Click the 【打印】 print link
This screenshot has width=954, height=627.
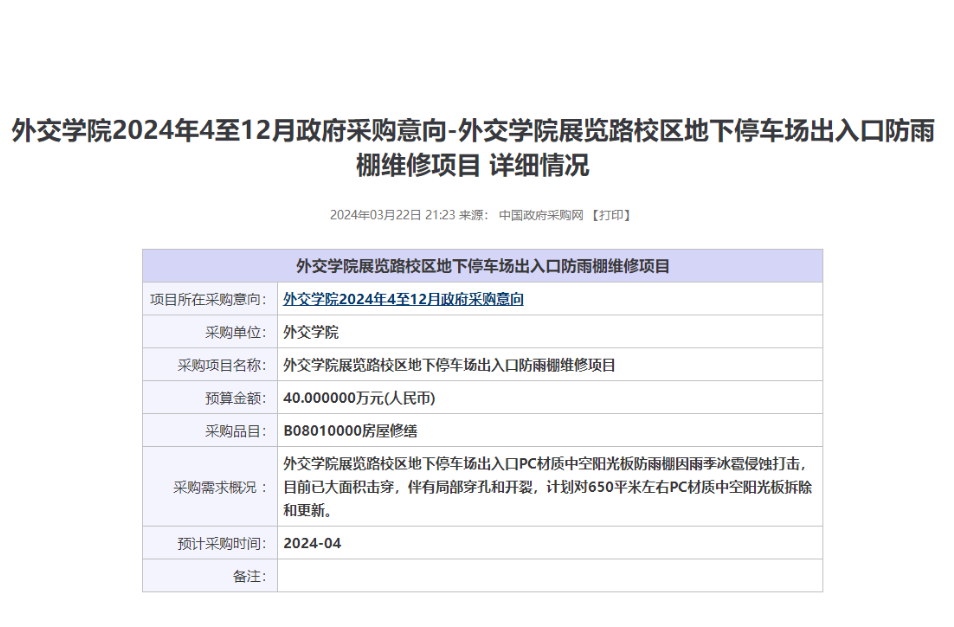(x=610, y=215)
